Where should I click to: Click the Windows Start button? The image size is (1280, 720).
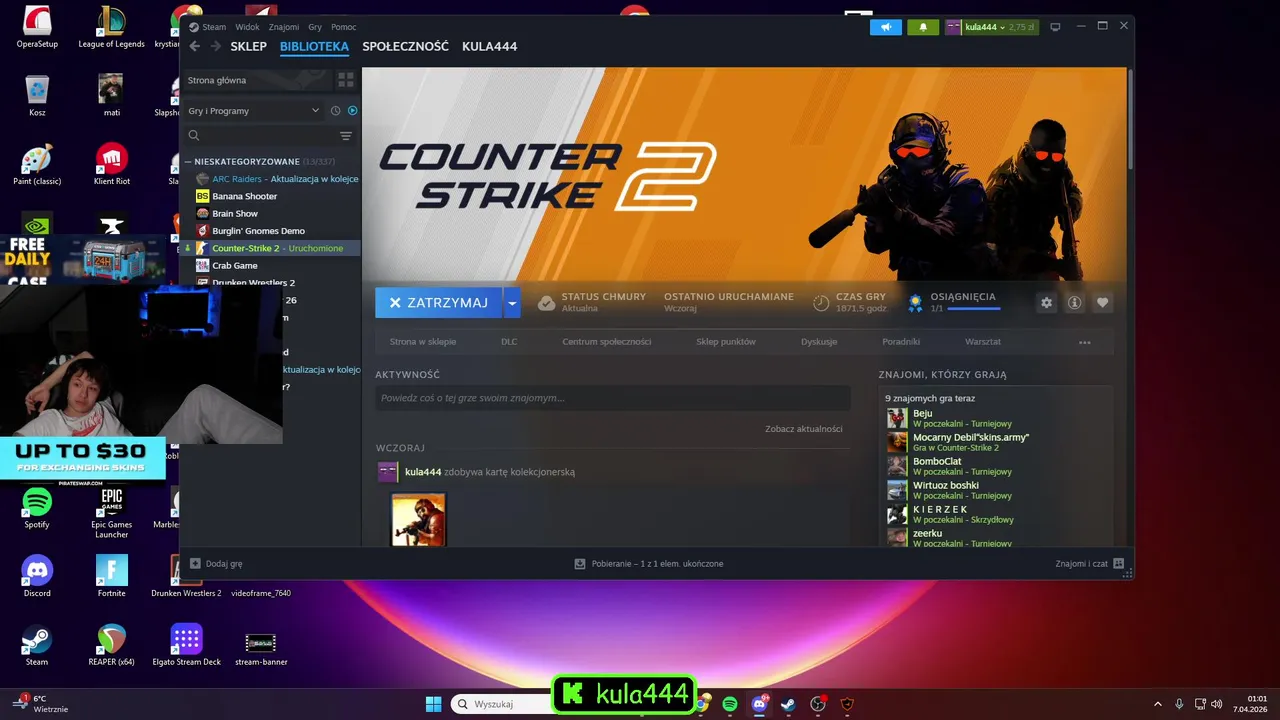(433, 704)
